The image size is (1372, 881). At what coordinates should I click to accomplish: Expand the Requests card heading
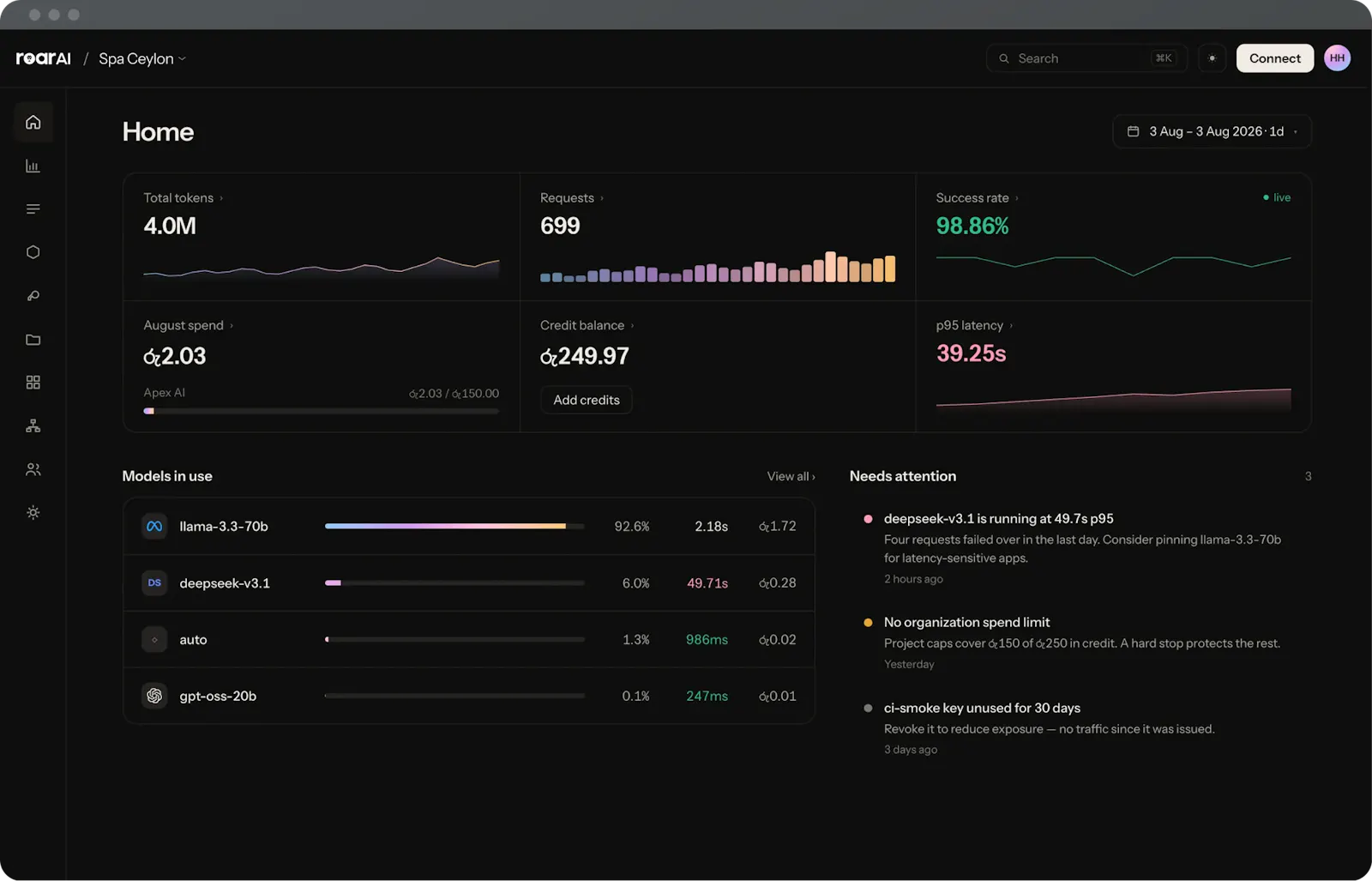point(572,197)
